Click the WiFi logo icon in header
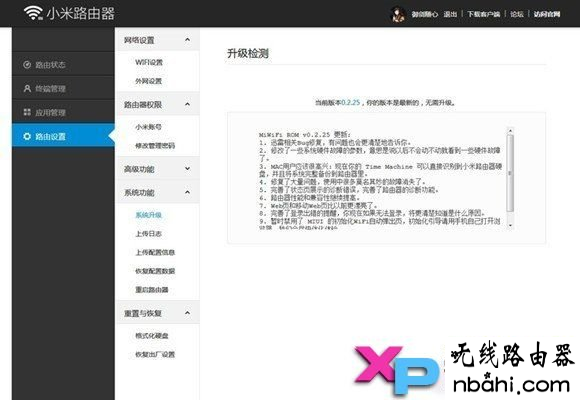 click(33, 13)
